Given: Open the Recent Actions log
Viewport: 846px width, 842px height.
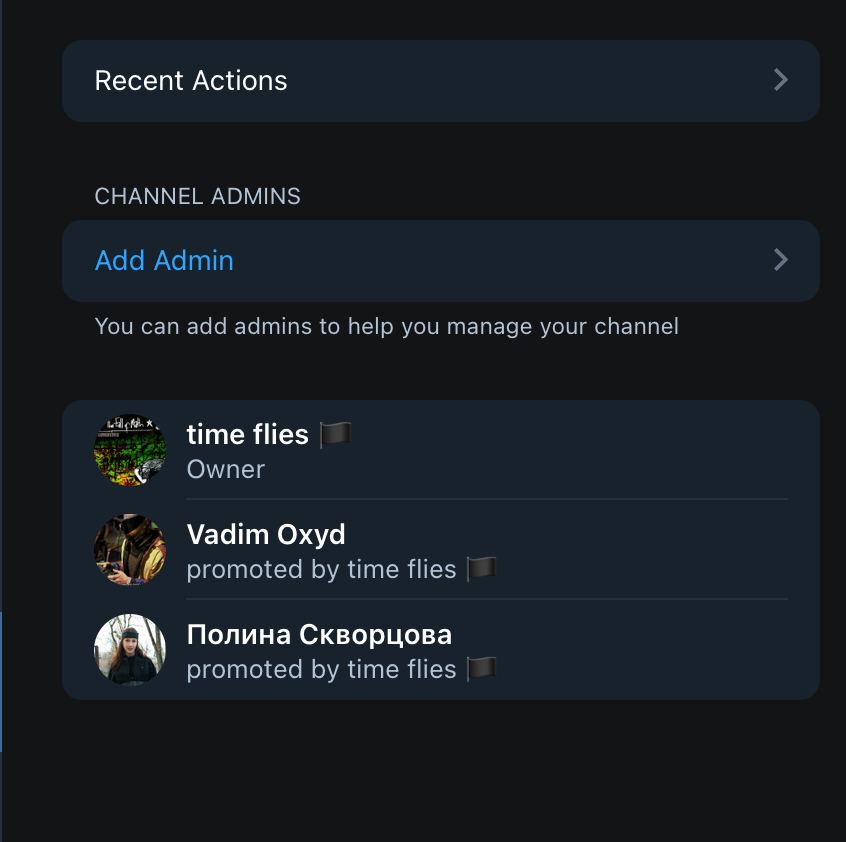Looking at the screenshot, I should (191, 81).
